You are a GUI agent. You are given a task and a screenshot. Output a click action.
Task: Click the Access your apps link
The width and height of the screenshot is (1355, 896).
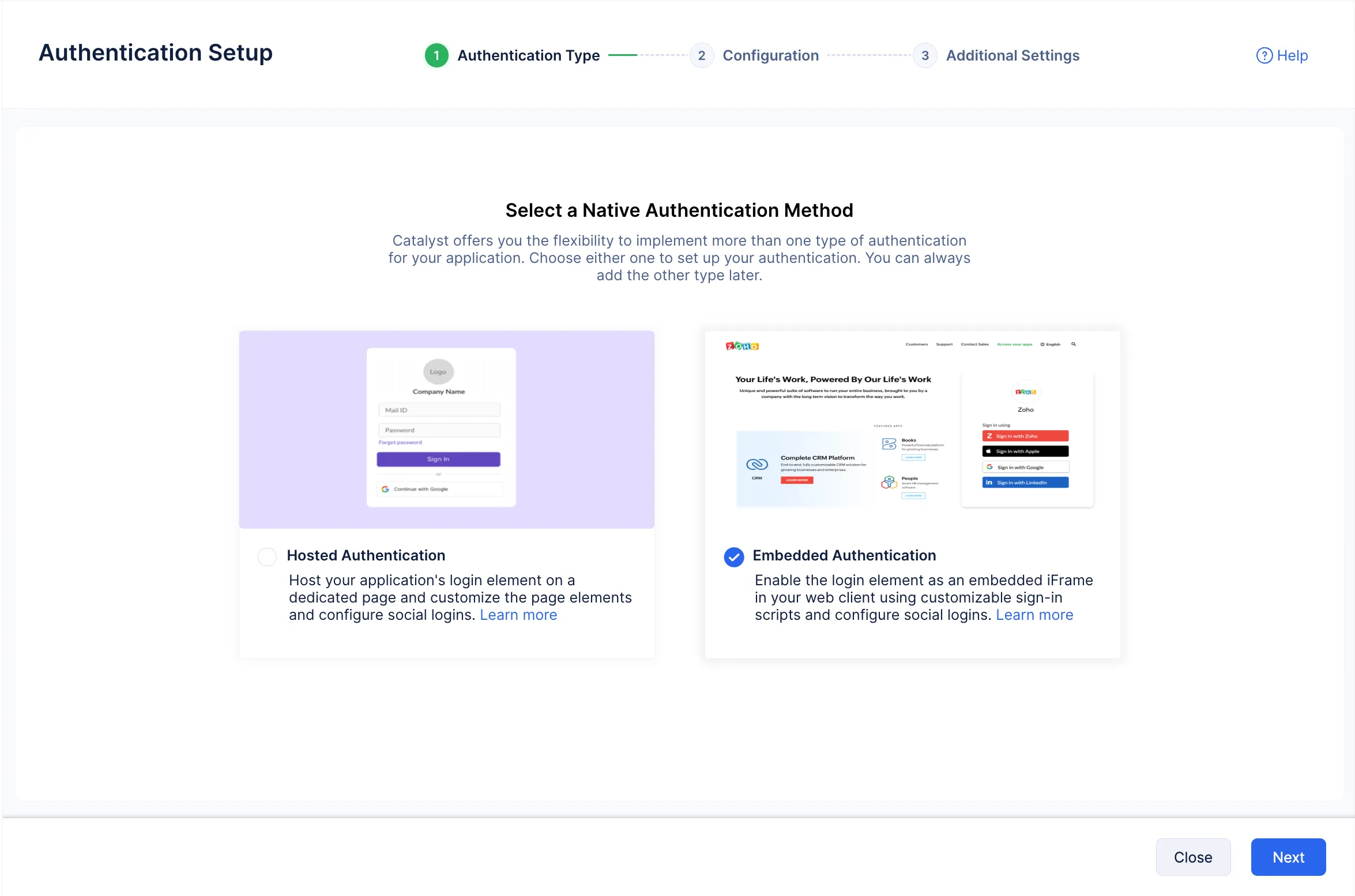[x=1015, y=344]
